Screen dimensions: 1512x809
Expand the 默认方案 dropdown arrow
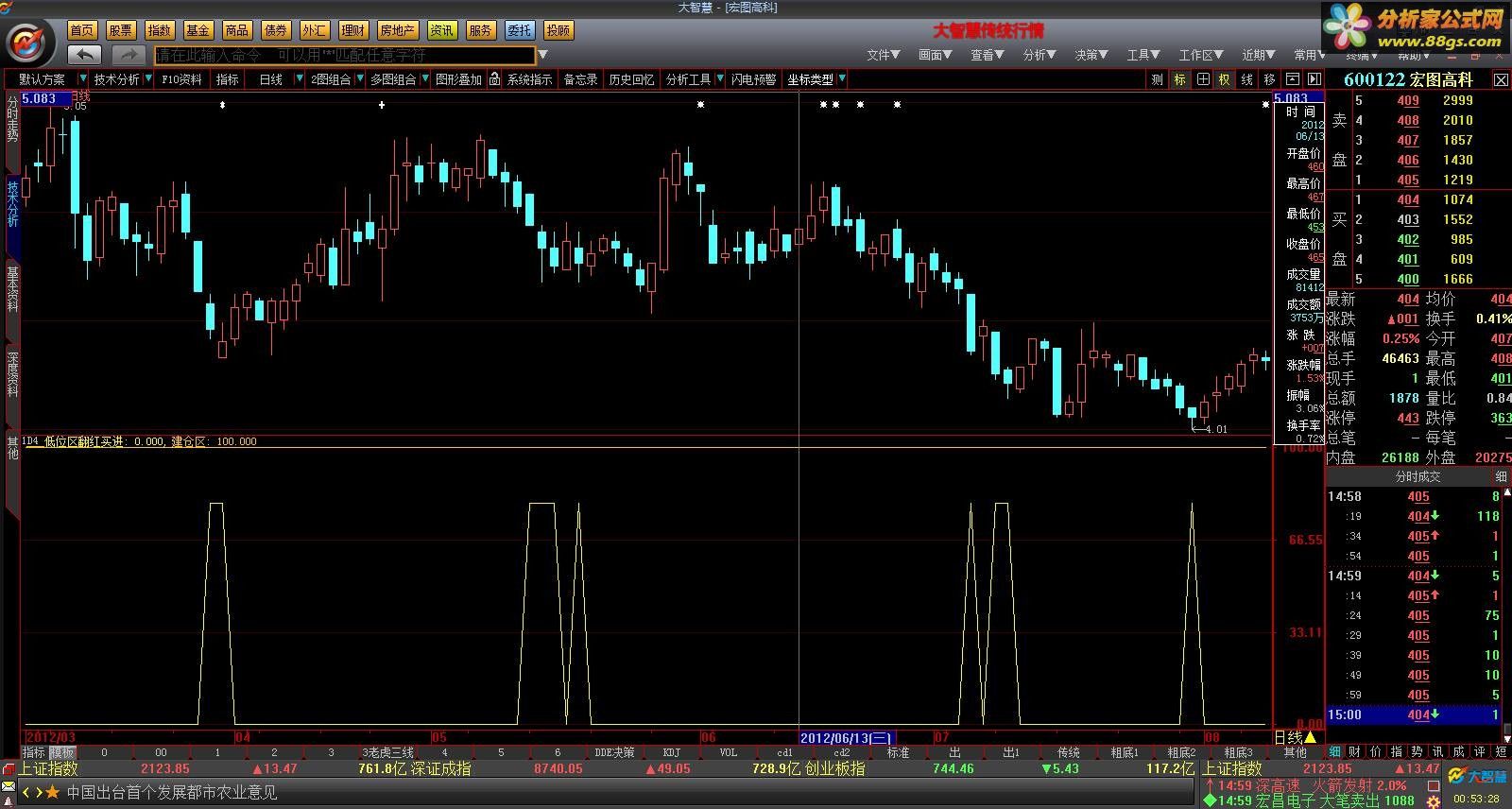(x=83, y=79)
